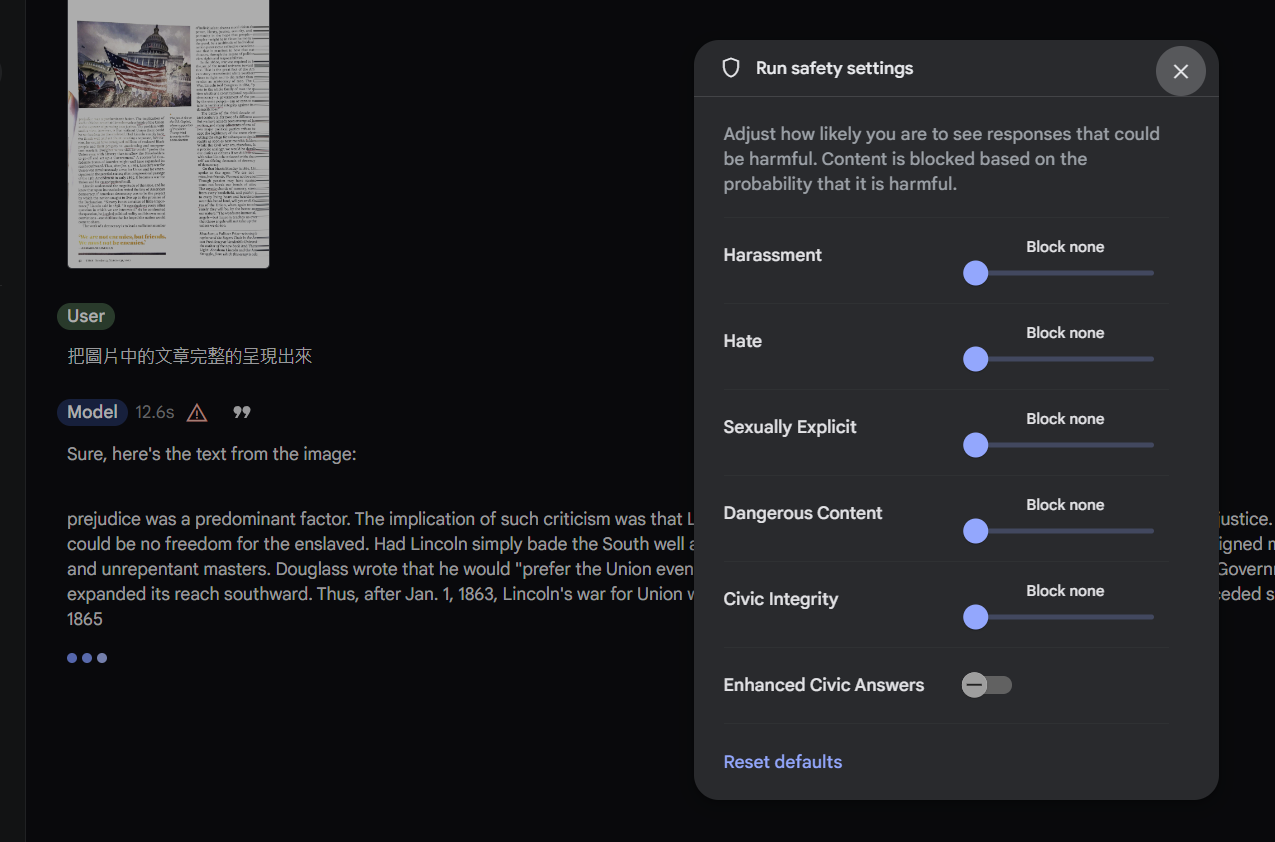Click the Sexually Explicit slider handle
The width and height of the screenshot is (1275, 842).
tap(976, 445)
